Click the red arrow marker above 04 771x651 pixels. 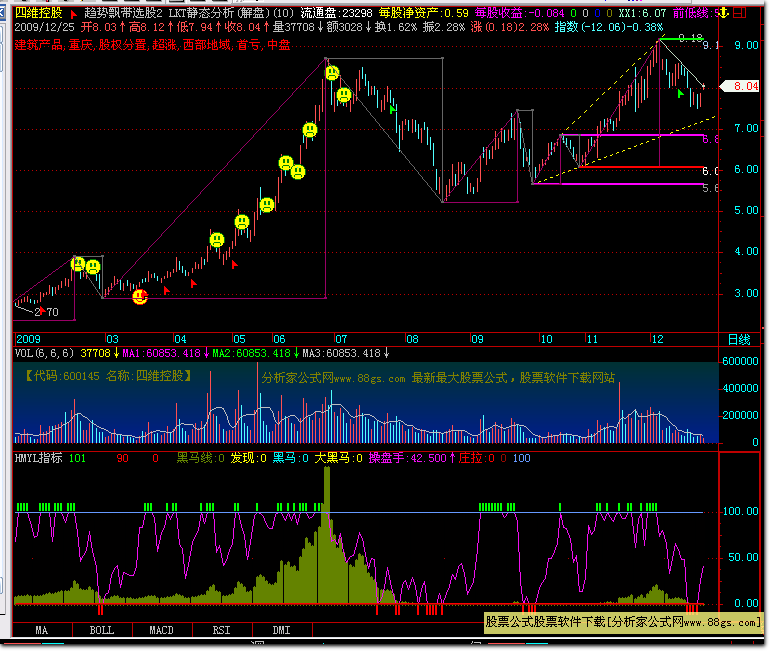(x=194, y=284)
